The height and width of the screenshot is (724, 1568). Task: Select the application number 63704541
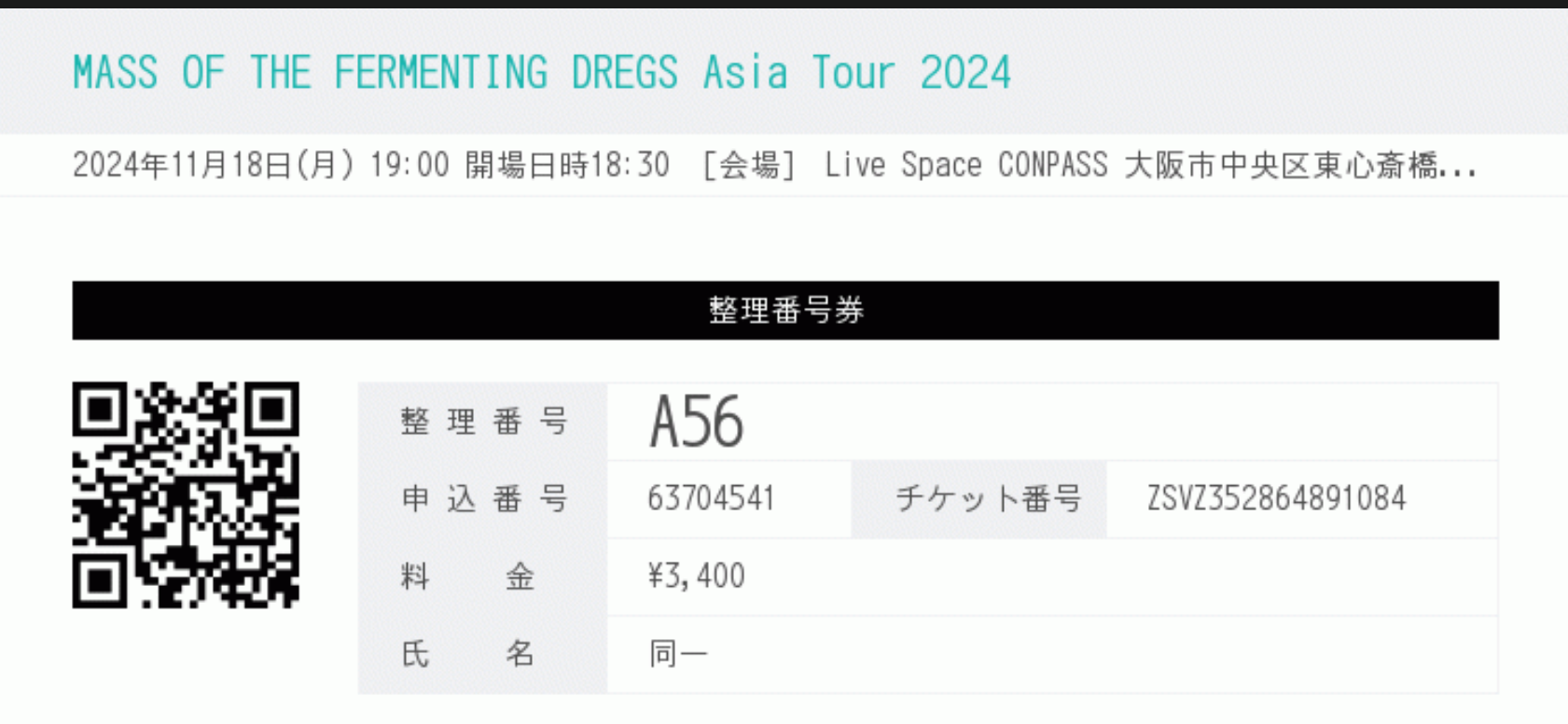pos(711,499)
